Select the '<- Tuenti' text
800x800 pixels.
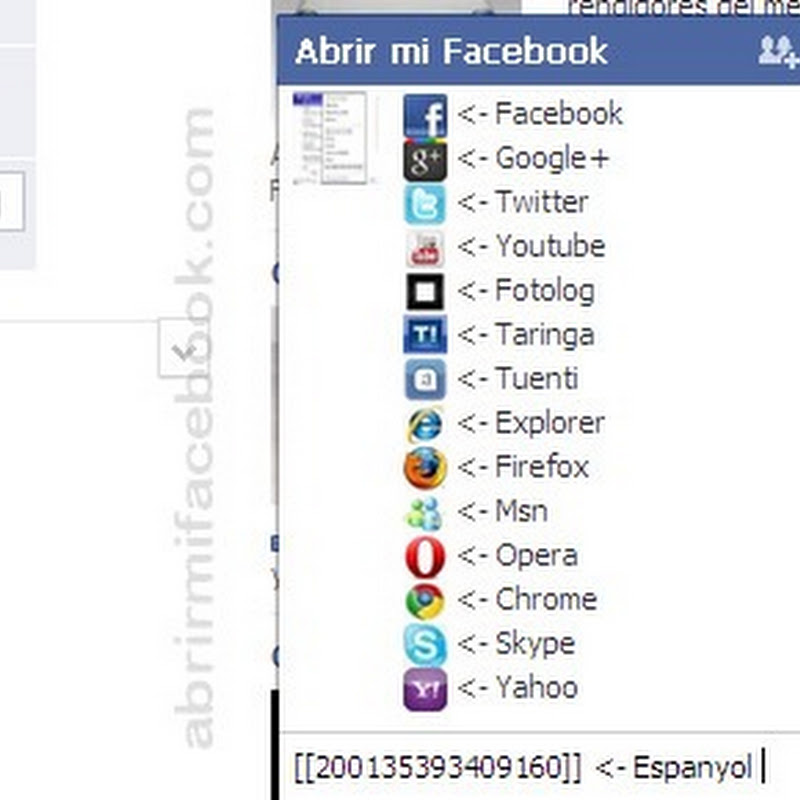point(518,379)
